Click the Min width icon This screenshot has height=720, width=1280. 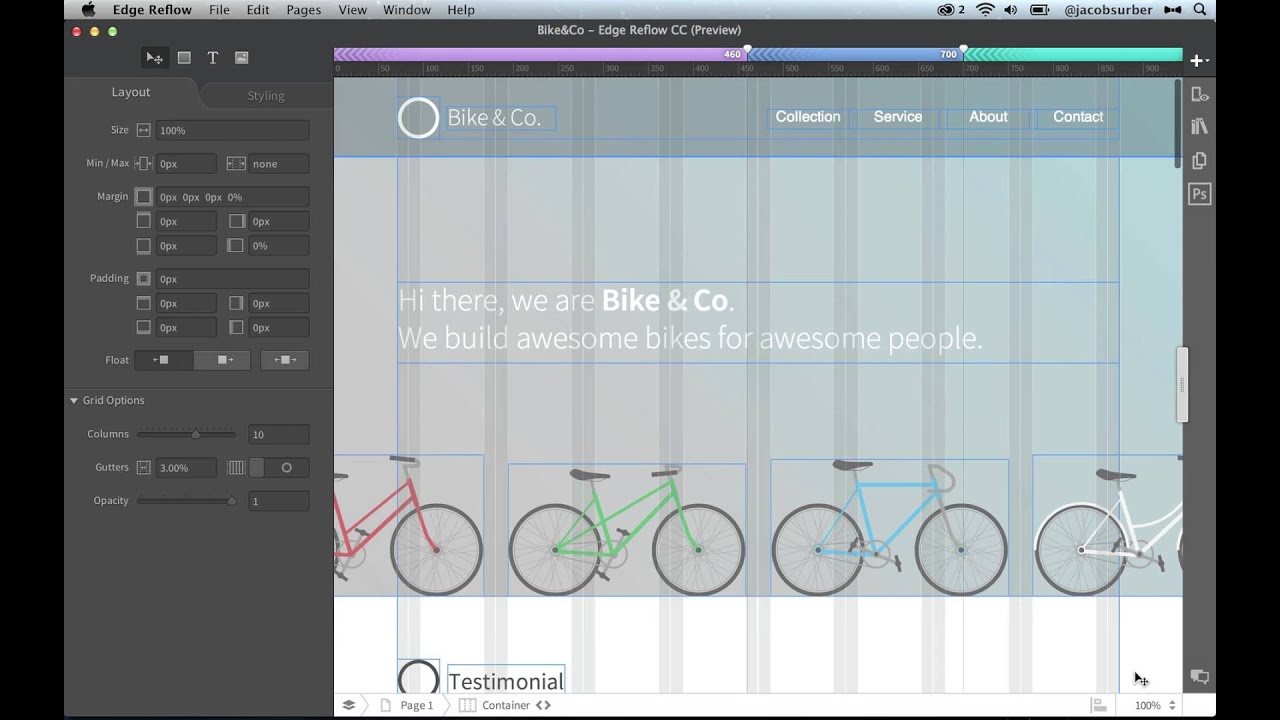143,163
